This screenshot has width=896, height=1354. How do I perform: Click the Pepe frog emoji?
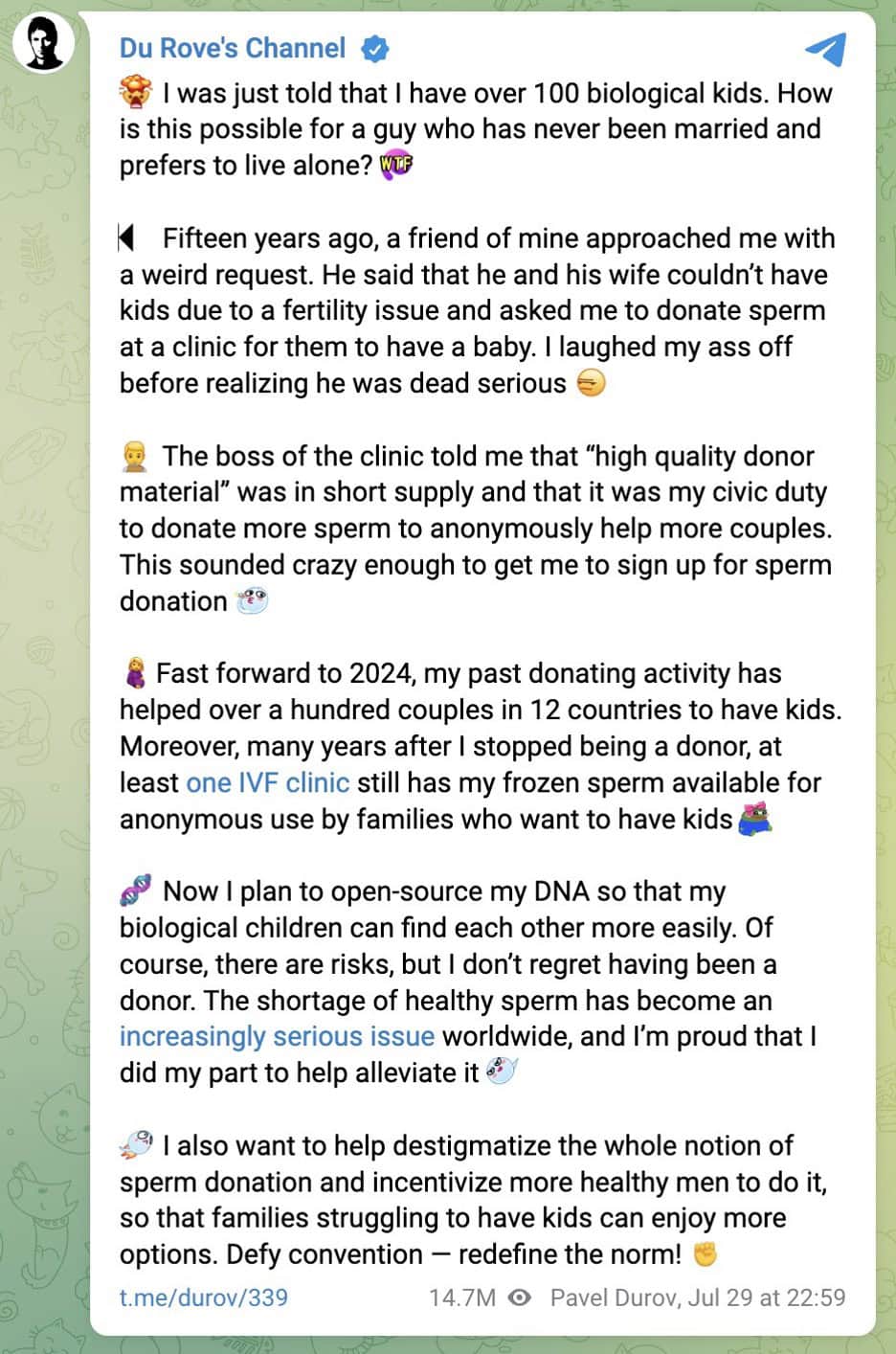(x=755, y=819)
